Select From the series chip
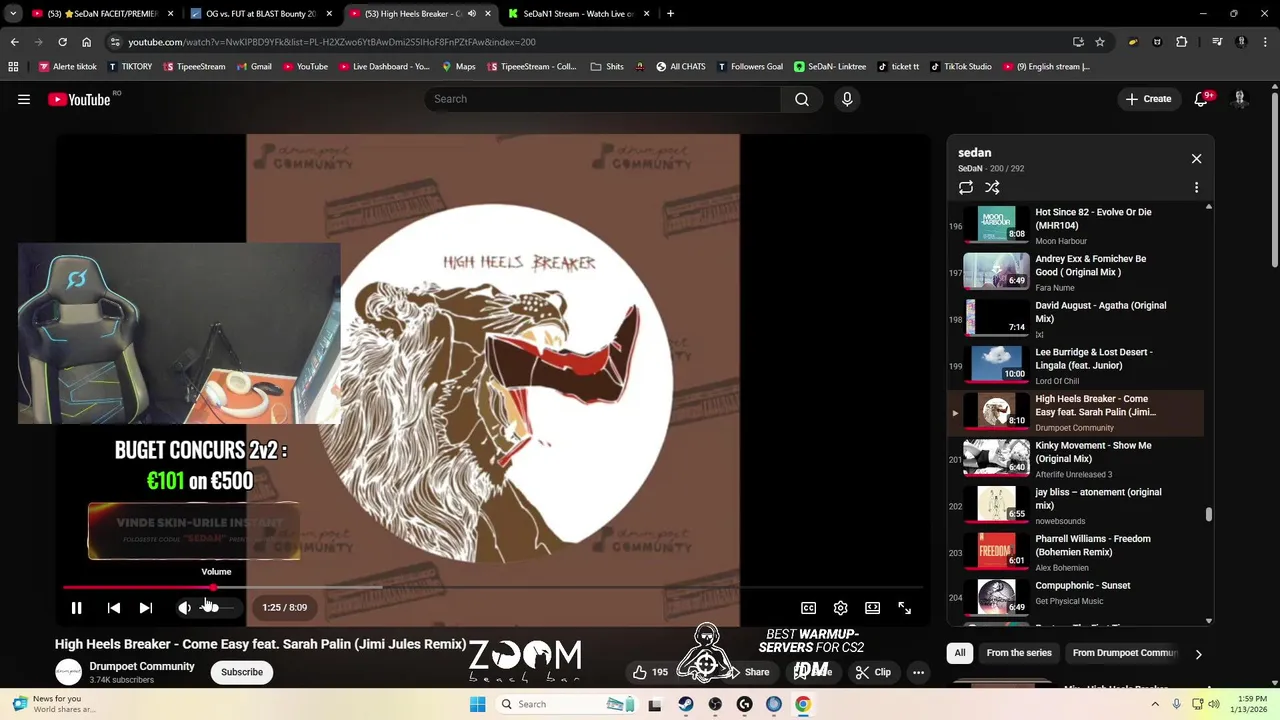Screen dimensions: 1280x720 (1019, 653)
